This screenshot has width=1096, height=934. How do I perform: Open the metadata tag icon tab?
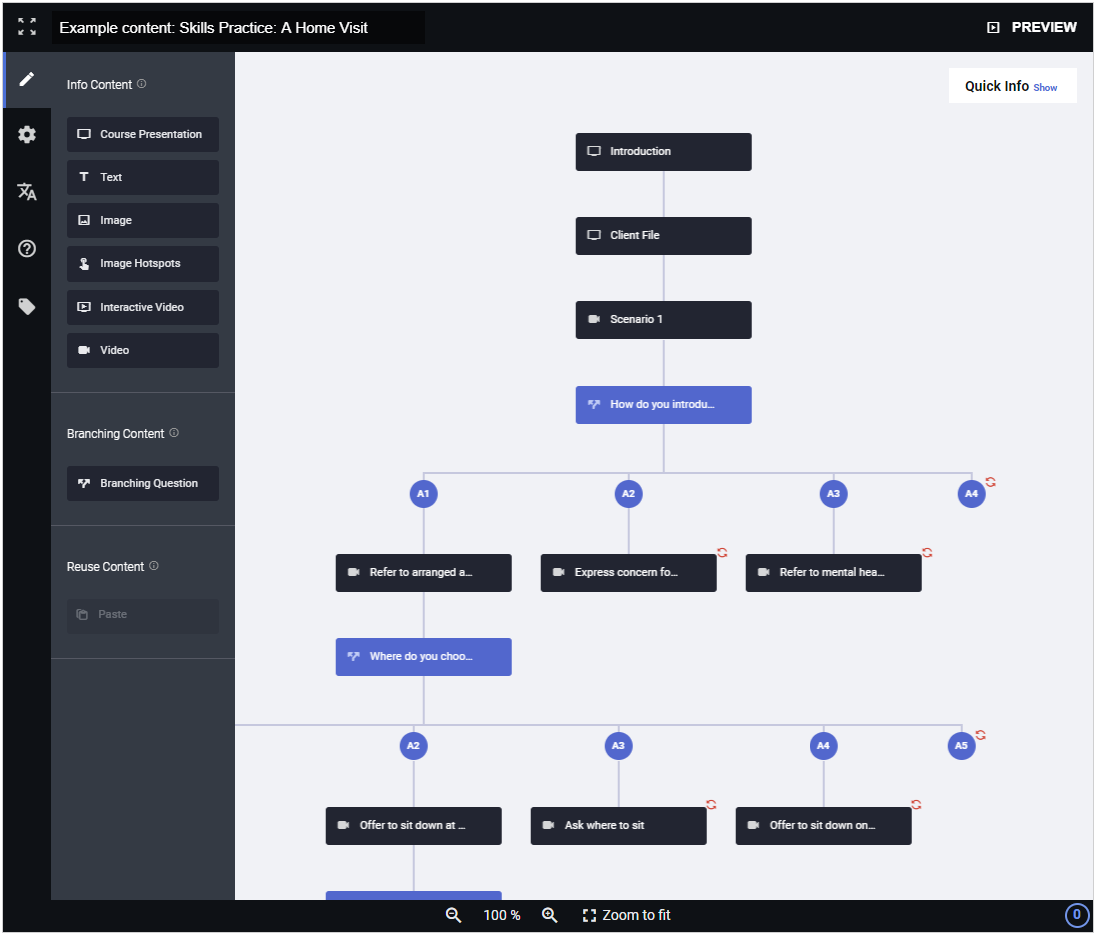[x=27, y=306]
